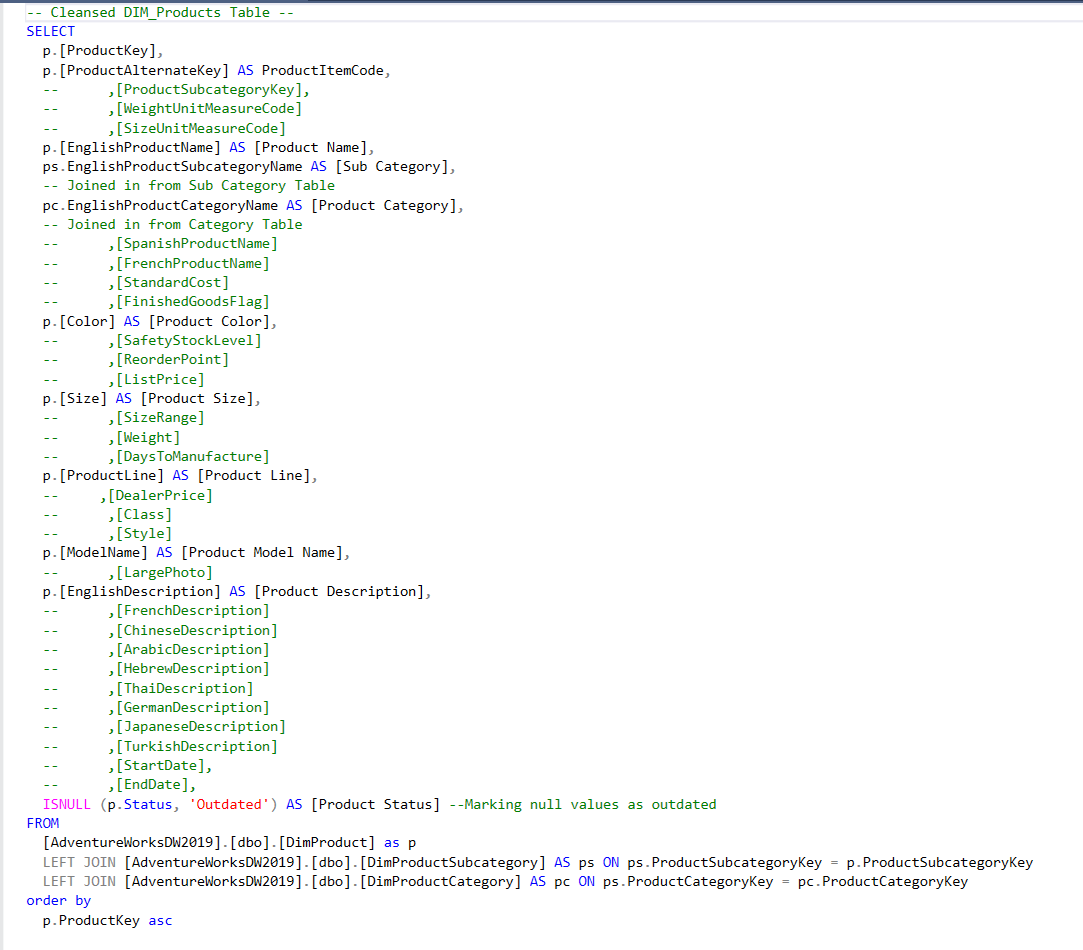This screenshot has width=1083, height=950.
Task: Click the FROM keyword
Action: coord(43,824)
